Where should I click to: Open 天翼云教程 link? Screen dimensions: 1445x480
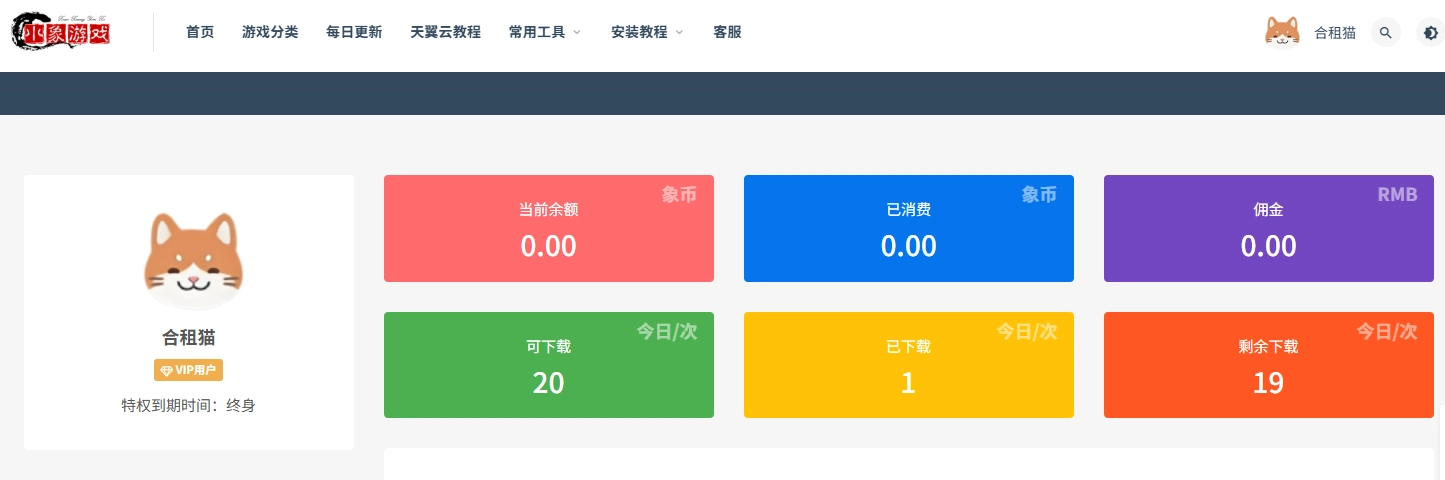click(x=445, y=32)
